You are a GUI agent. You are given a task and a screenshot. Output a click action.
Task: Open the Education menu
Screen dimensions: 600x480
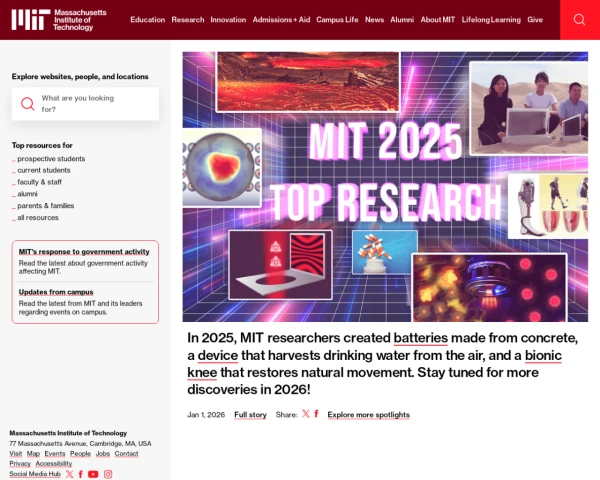pos(147,20)
